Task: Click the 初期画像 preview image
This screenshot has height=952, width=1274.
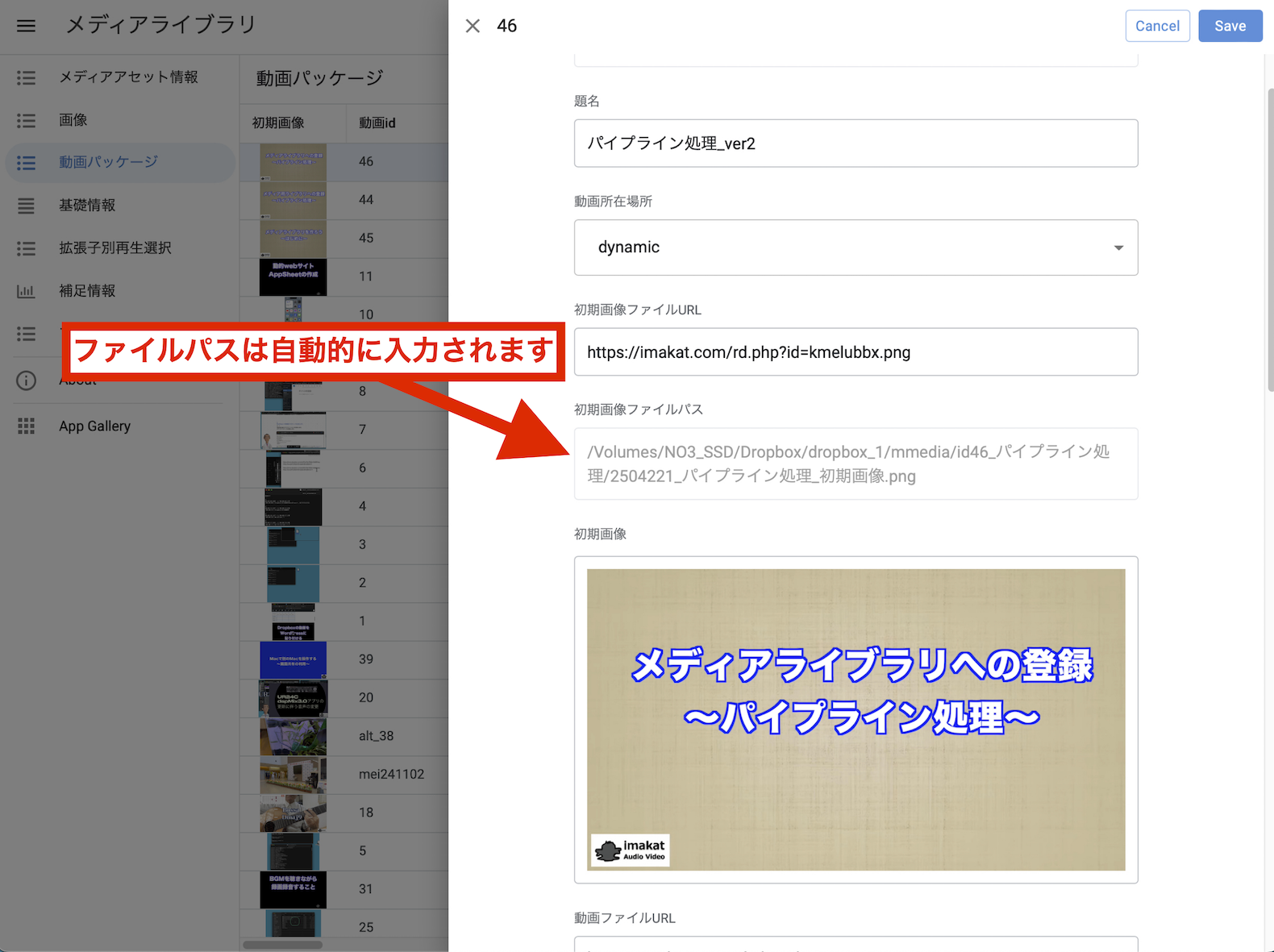Action: [x=855, y=719]
